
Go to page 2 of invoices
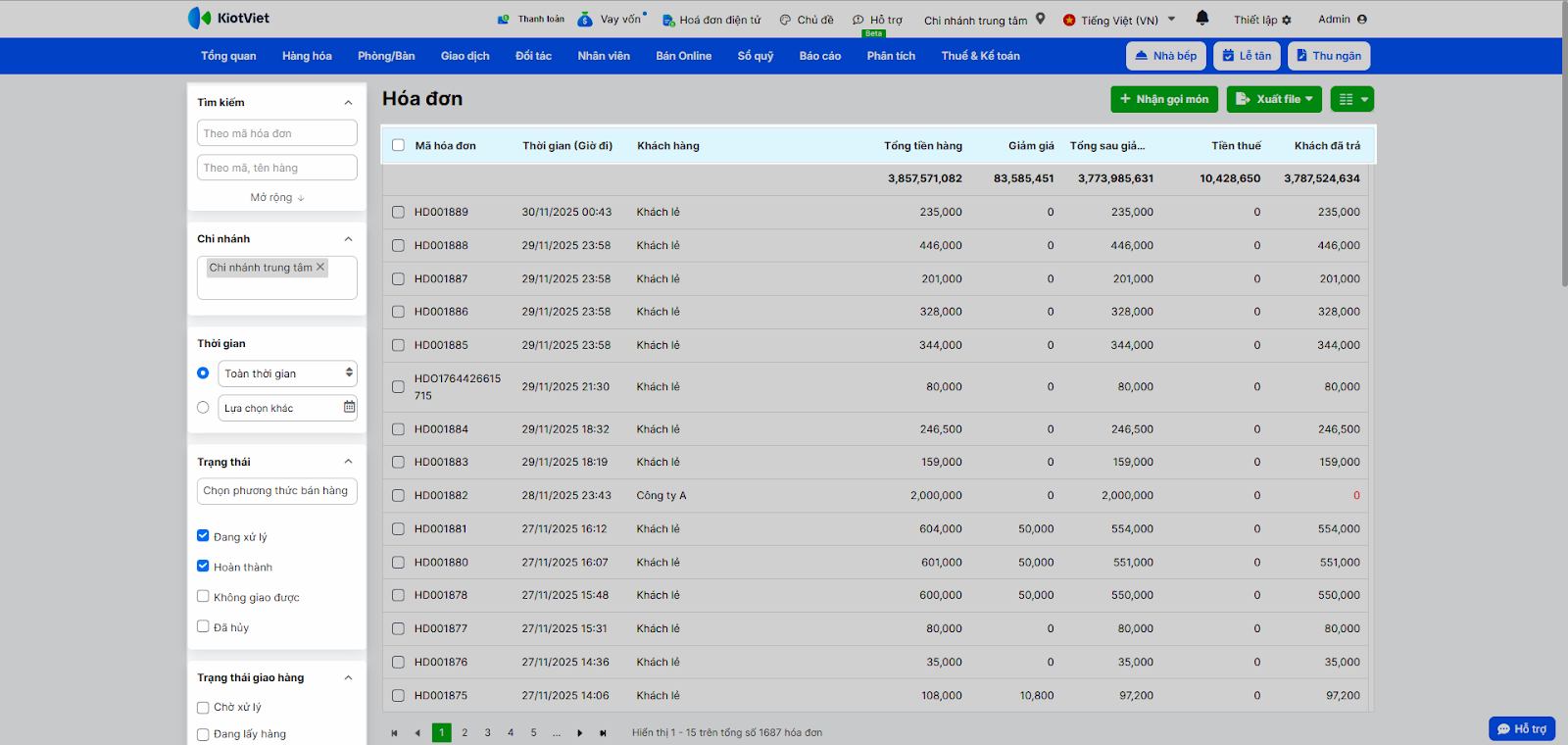click(465, 732)
